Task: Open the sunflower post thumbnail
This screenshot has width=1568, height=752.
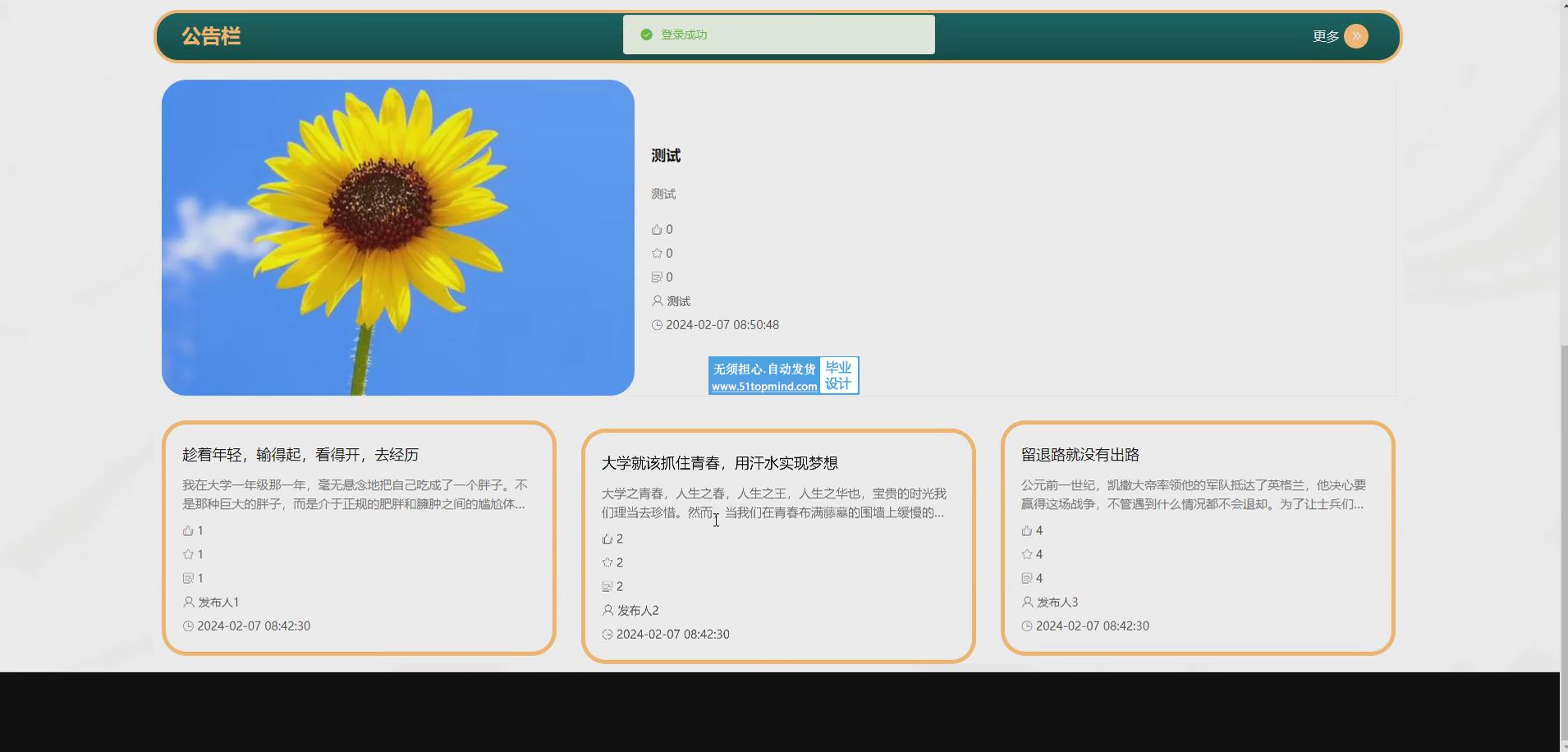Action: pyautogui.click(x=398, y=237)
